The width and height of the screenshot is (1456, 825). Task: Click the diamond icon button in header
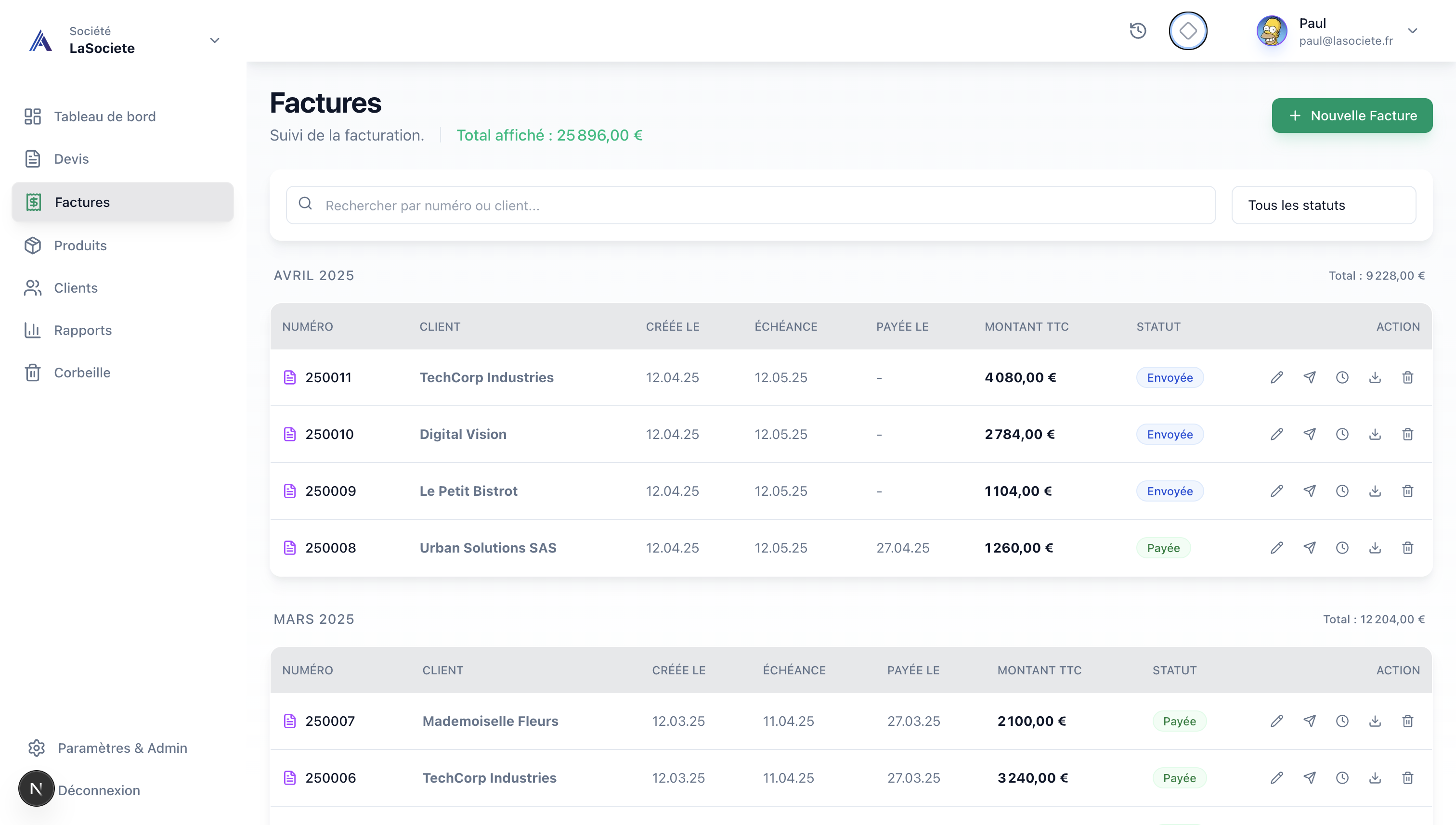1188,31
